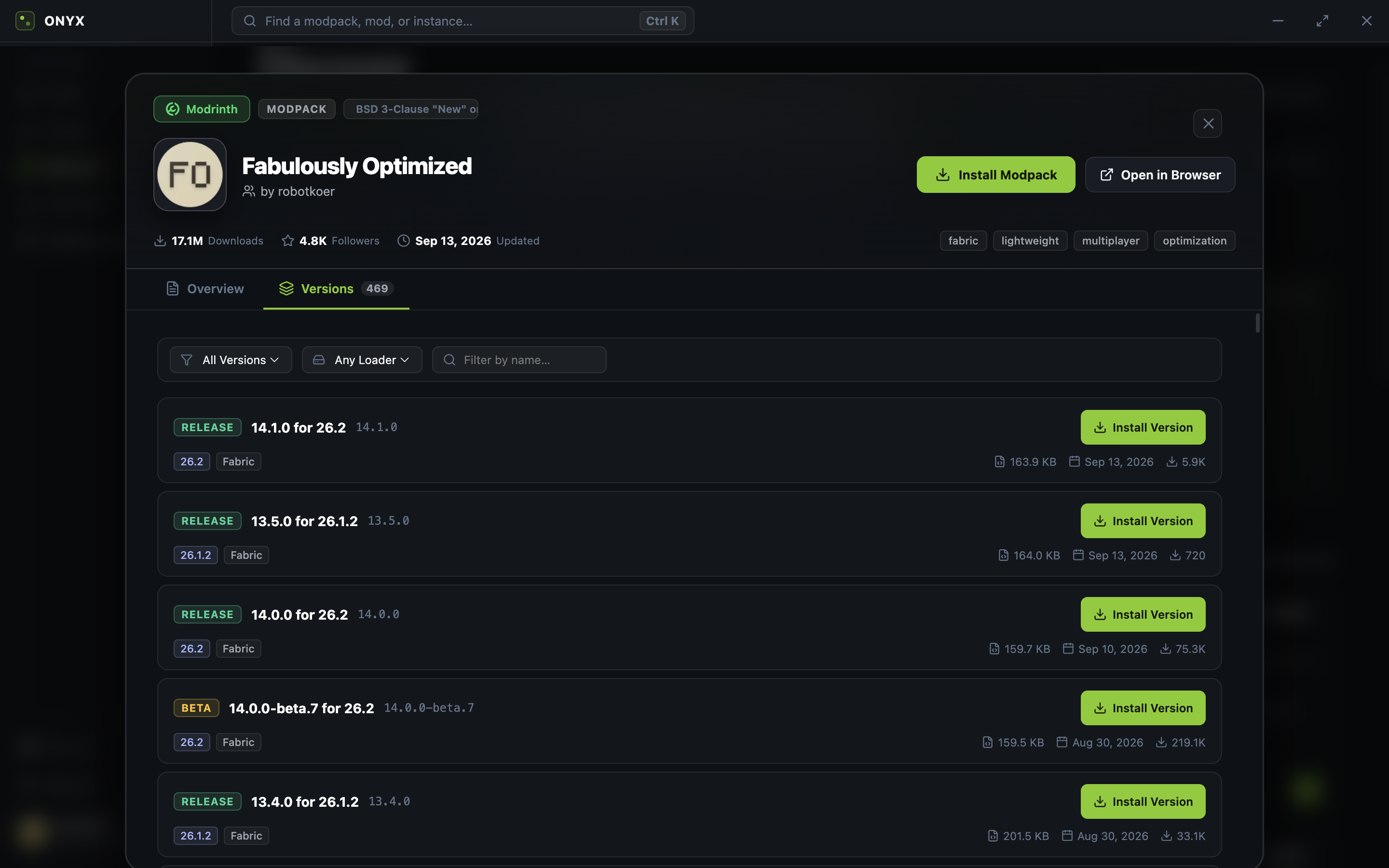Click the versions list scrollbar thumb
The image size is (1389, 868).
pos(1257,323)
